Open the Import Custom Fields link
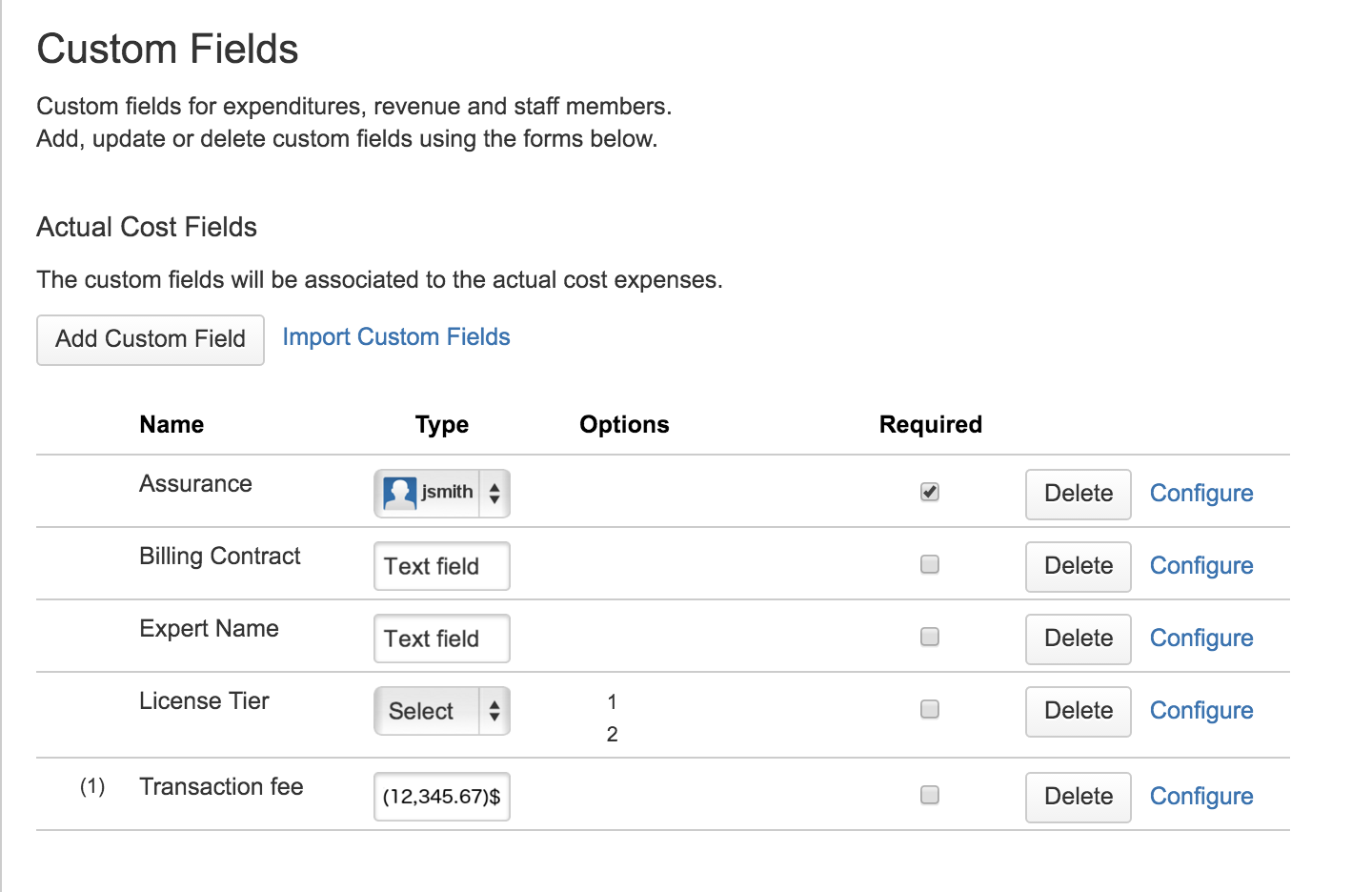The image size is (1372, 892). coord(396,337)
